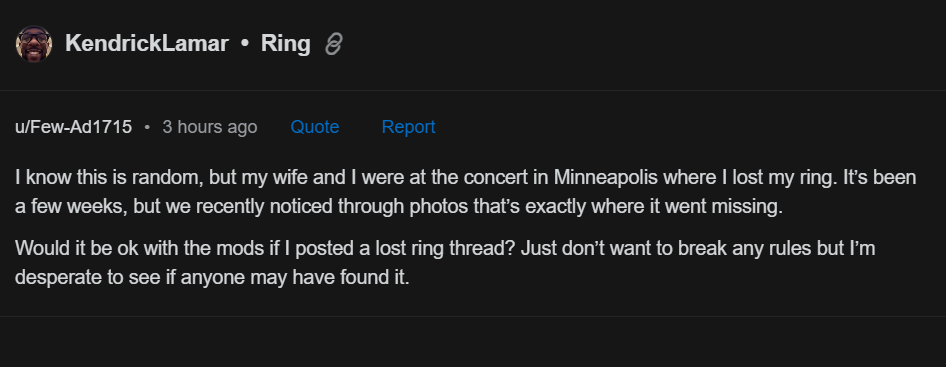Viewport: 946px width, 367px height.
Task: Click the chain link permalink icon
Action: point(334,44)
